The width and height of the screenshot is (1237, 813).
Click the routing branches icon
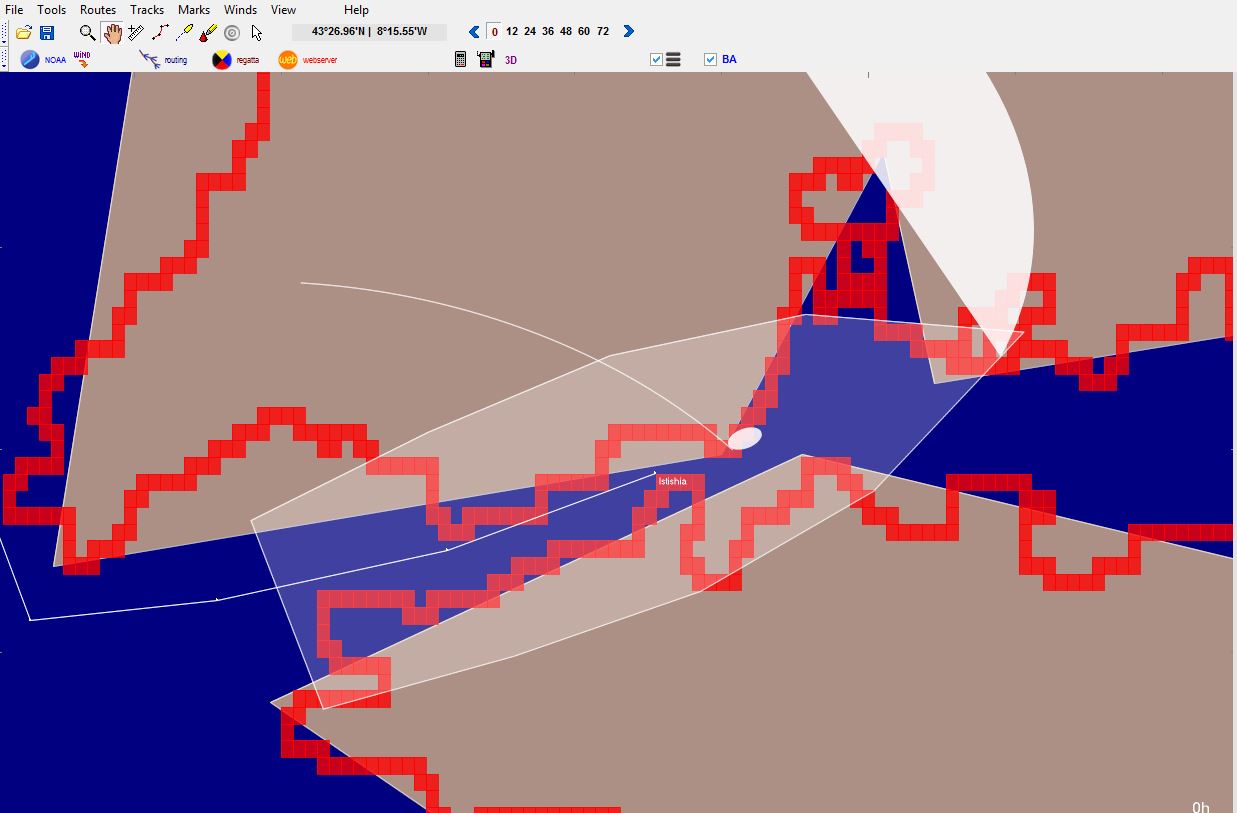point(149,59)
